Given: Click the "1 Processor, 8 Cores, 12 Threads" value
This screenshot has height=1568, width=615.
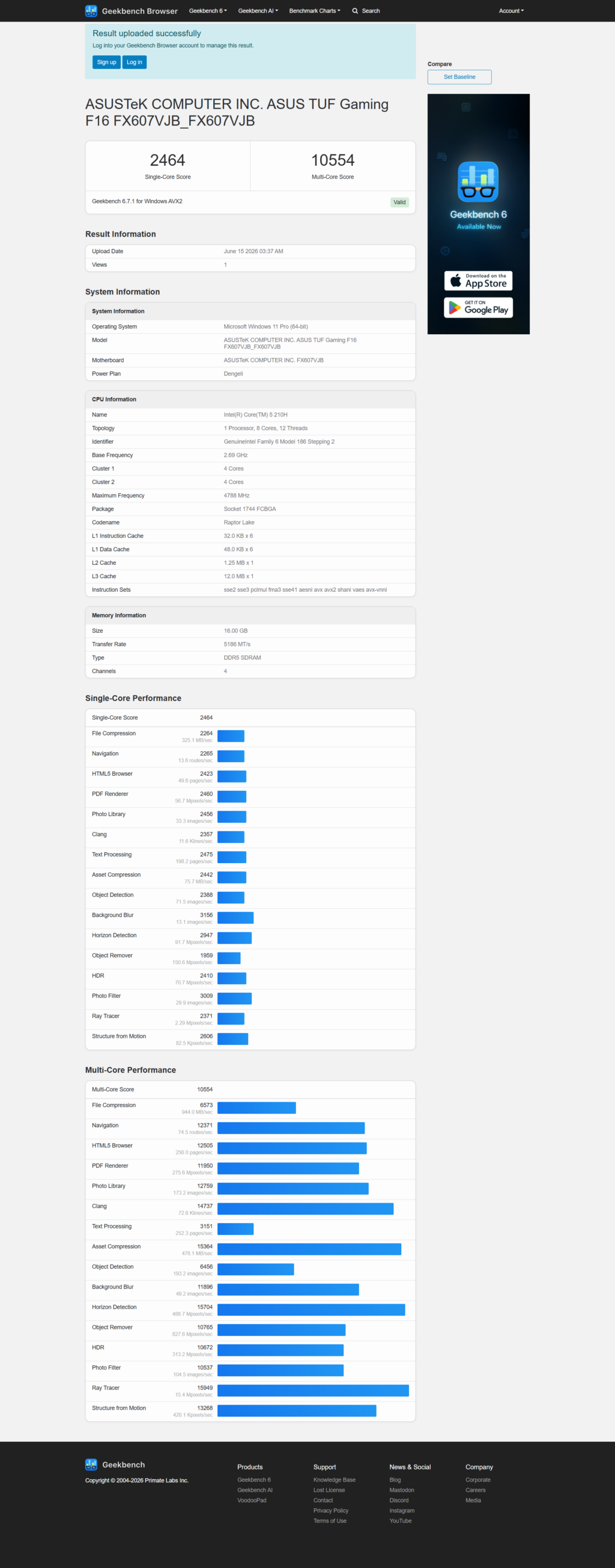Looking at the screenshot, I should coord(265,428).
